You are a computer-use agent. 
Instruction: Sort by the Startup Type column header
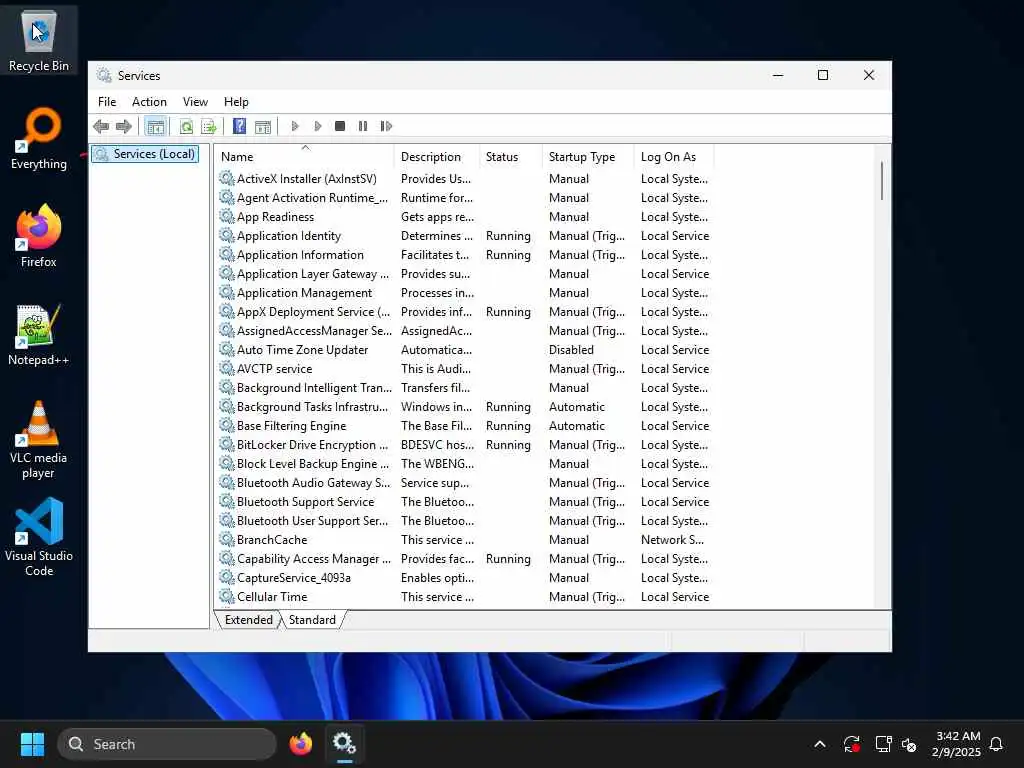[x=587, y=157]
